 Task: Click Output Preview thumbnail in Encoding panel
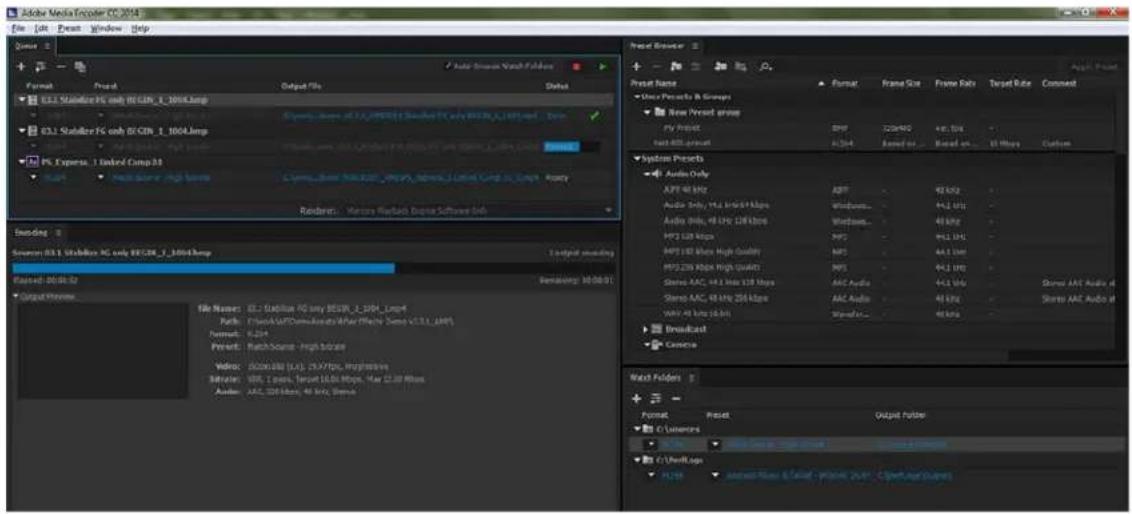click(x=103, y=351)
